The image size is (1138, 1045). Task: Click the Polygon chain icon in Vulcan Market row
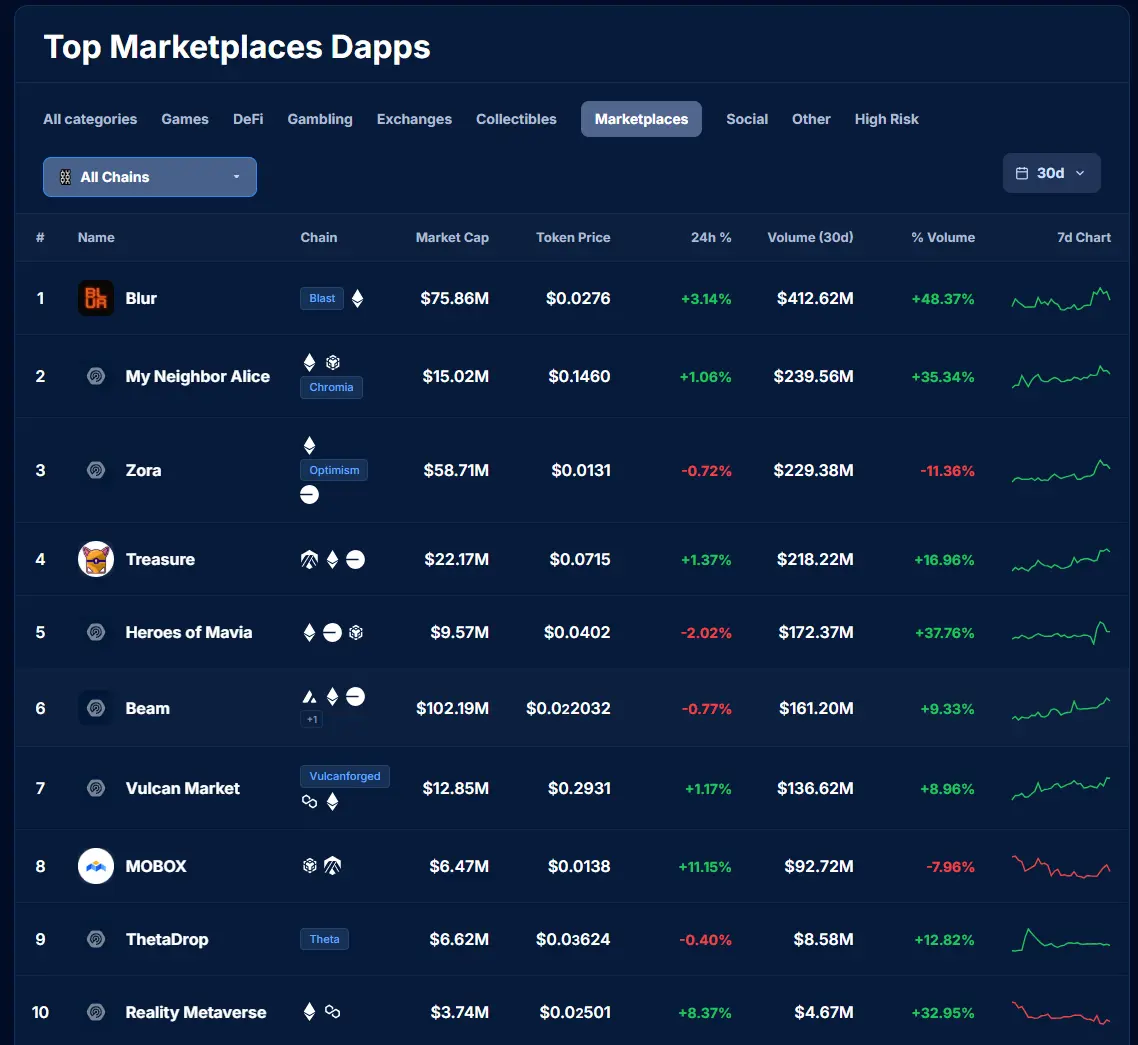309,802
